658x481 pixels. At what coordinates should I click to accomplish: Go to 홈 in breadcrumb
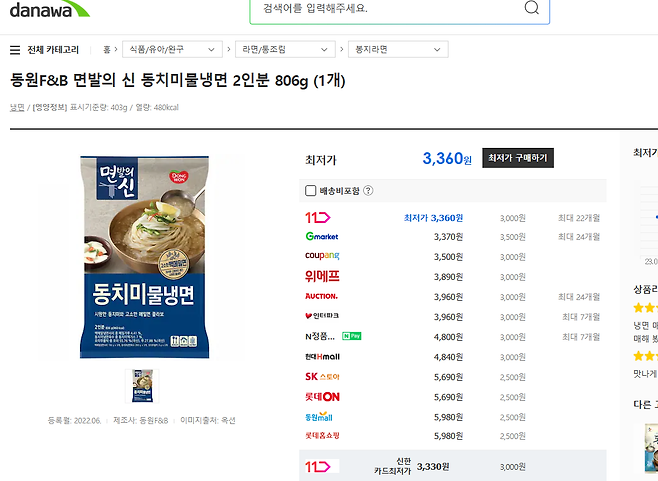[x=107, y=50]
